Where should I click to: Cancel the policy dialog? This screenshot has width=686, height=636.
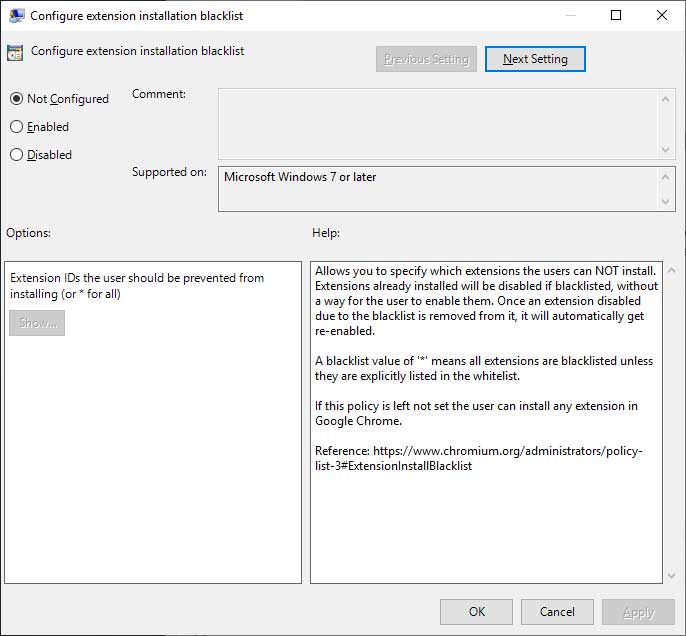557,612
